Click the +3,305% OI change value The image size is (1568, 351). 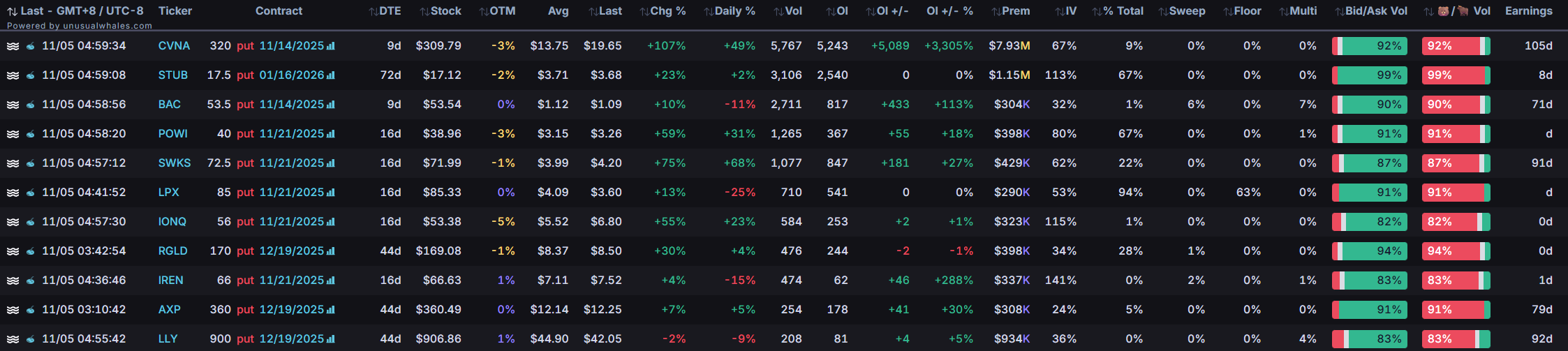pos(949,46)
